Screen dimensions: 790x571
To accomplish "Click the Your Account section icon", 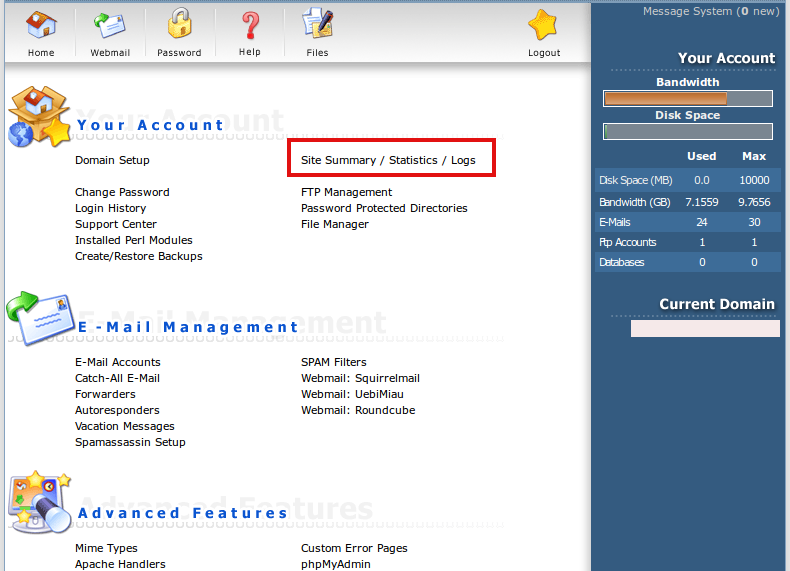I will pyautogui.click(x=38, y=117).
